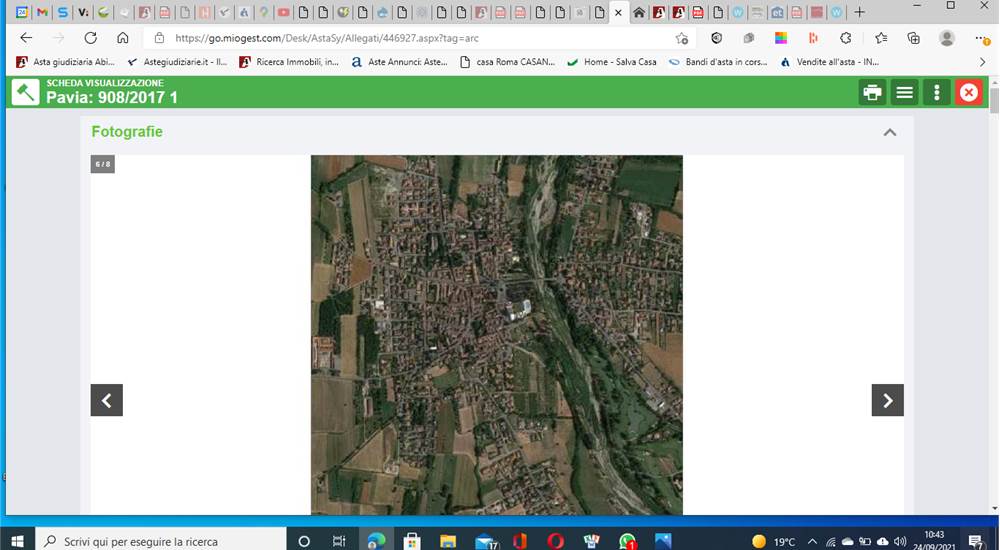Image resolution: width=1000 pixels, height=550 pixels.
Task: Open WhatsApp from the taskbar
Action: [628, 541]
